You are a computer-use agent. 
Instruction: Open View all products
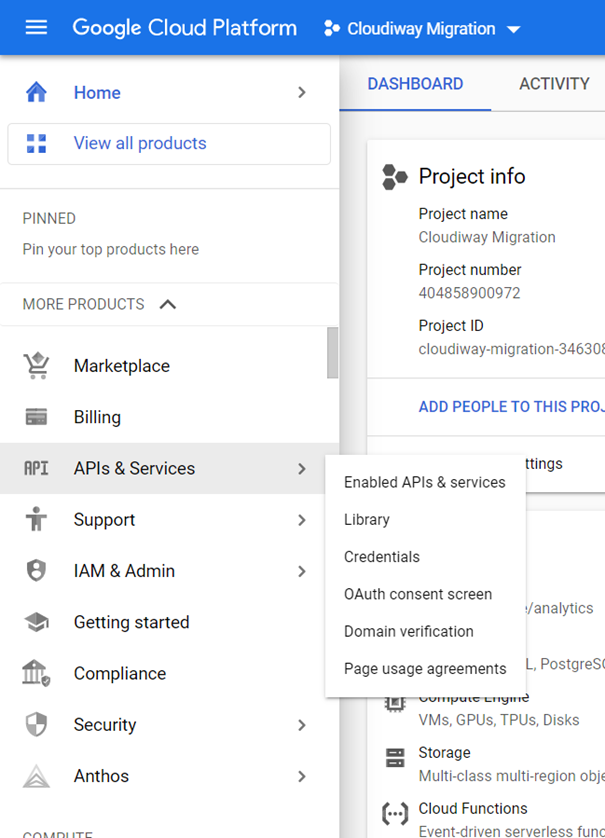(139, 144)
